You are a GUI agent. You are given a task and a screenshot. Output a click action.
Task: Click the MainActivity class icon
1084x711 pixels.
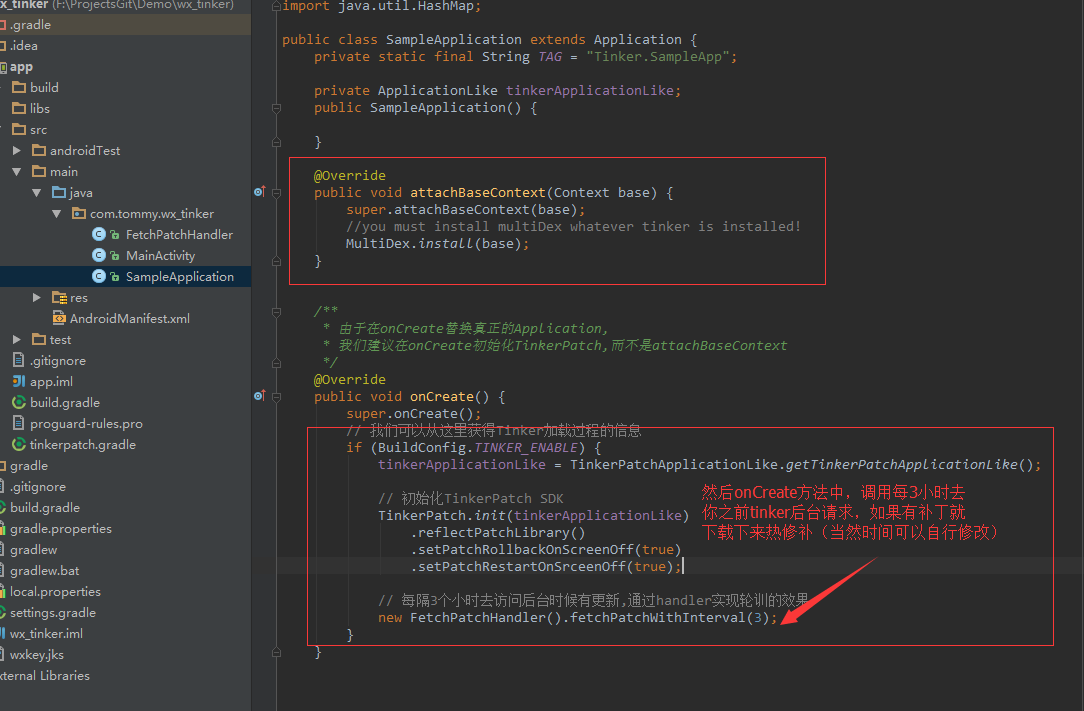coord(99,255)
